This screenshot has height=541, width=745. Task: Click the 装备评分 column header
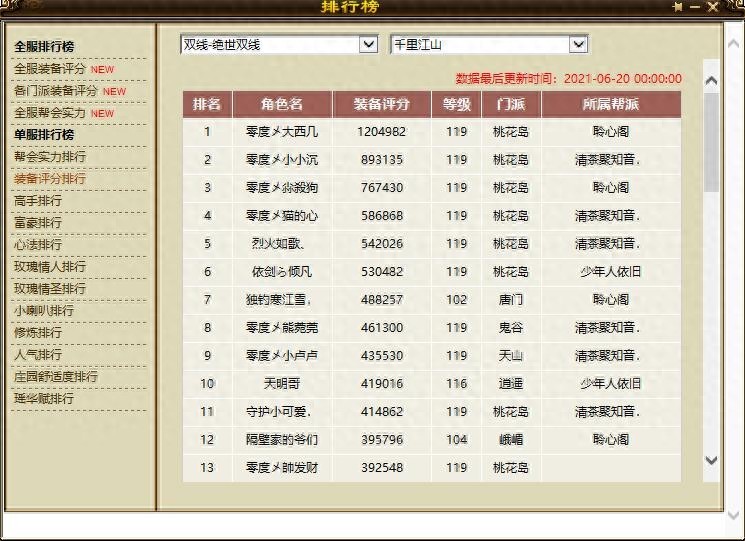[382, 104]
